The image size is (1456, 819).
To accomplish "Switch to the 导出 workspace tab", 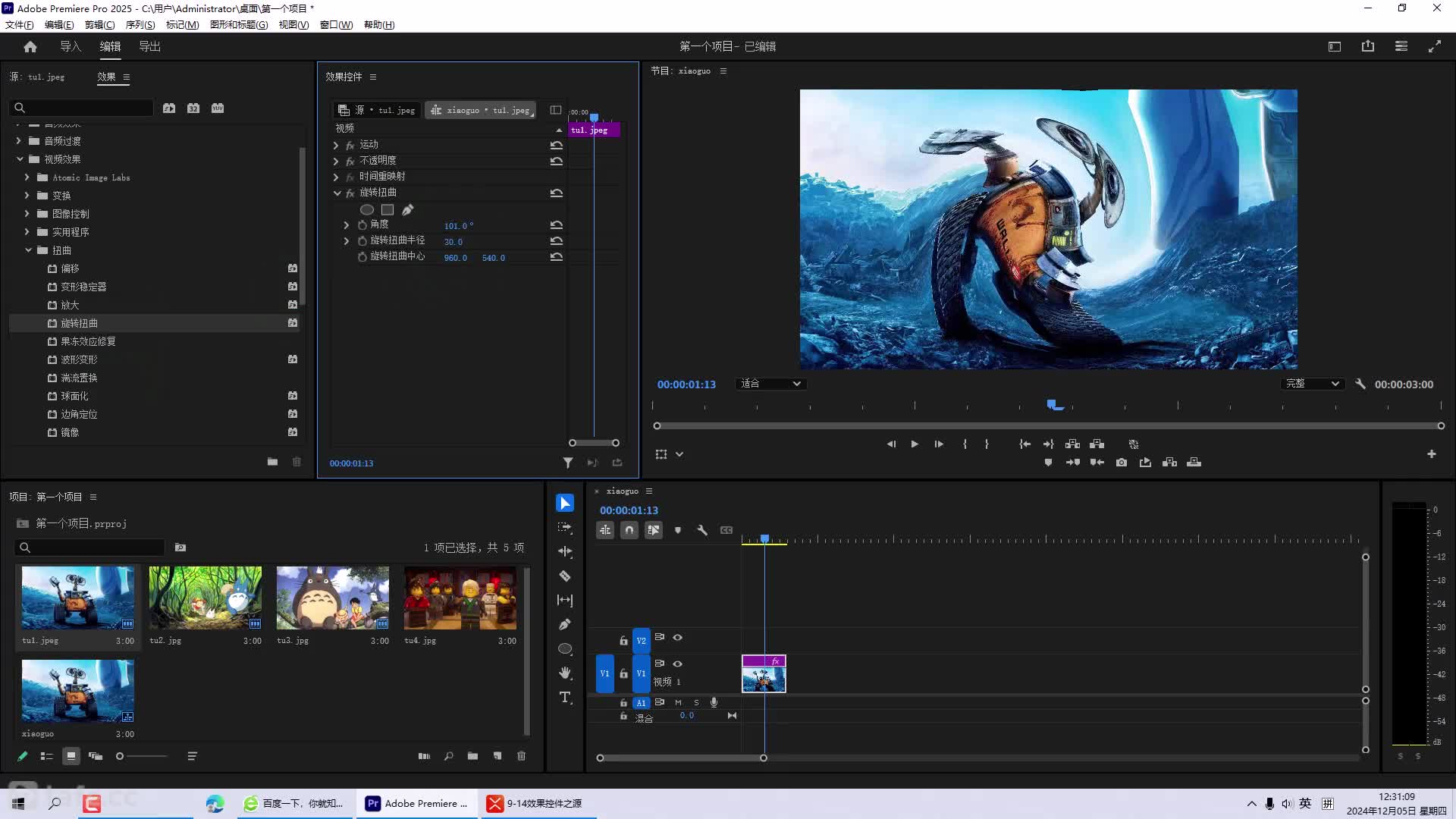I will 149,46.
